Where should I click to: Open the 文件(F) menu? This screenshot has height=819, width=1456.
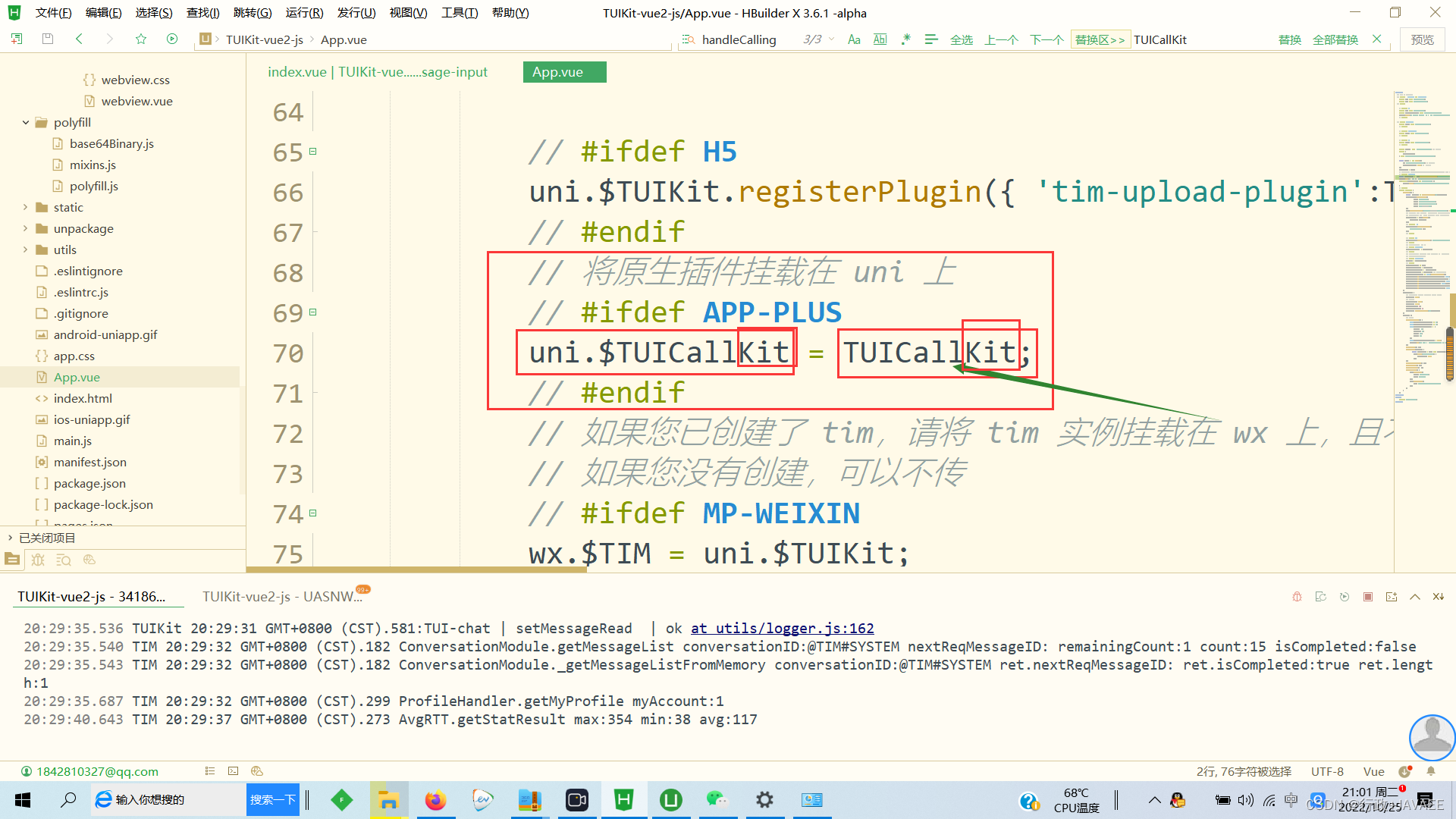click(53, 13)
